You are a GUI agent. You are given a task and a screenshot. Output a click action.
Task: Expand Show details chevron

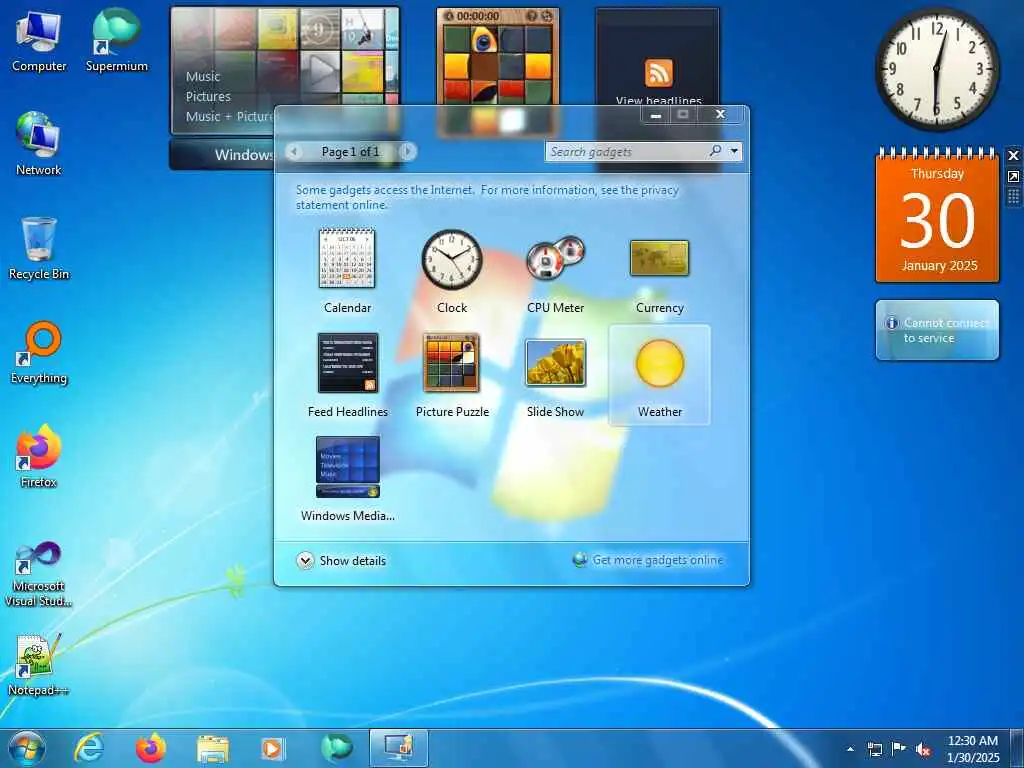pyautogui.click(x=305, y=561)
